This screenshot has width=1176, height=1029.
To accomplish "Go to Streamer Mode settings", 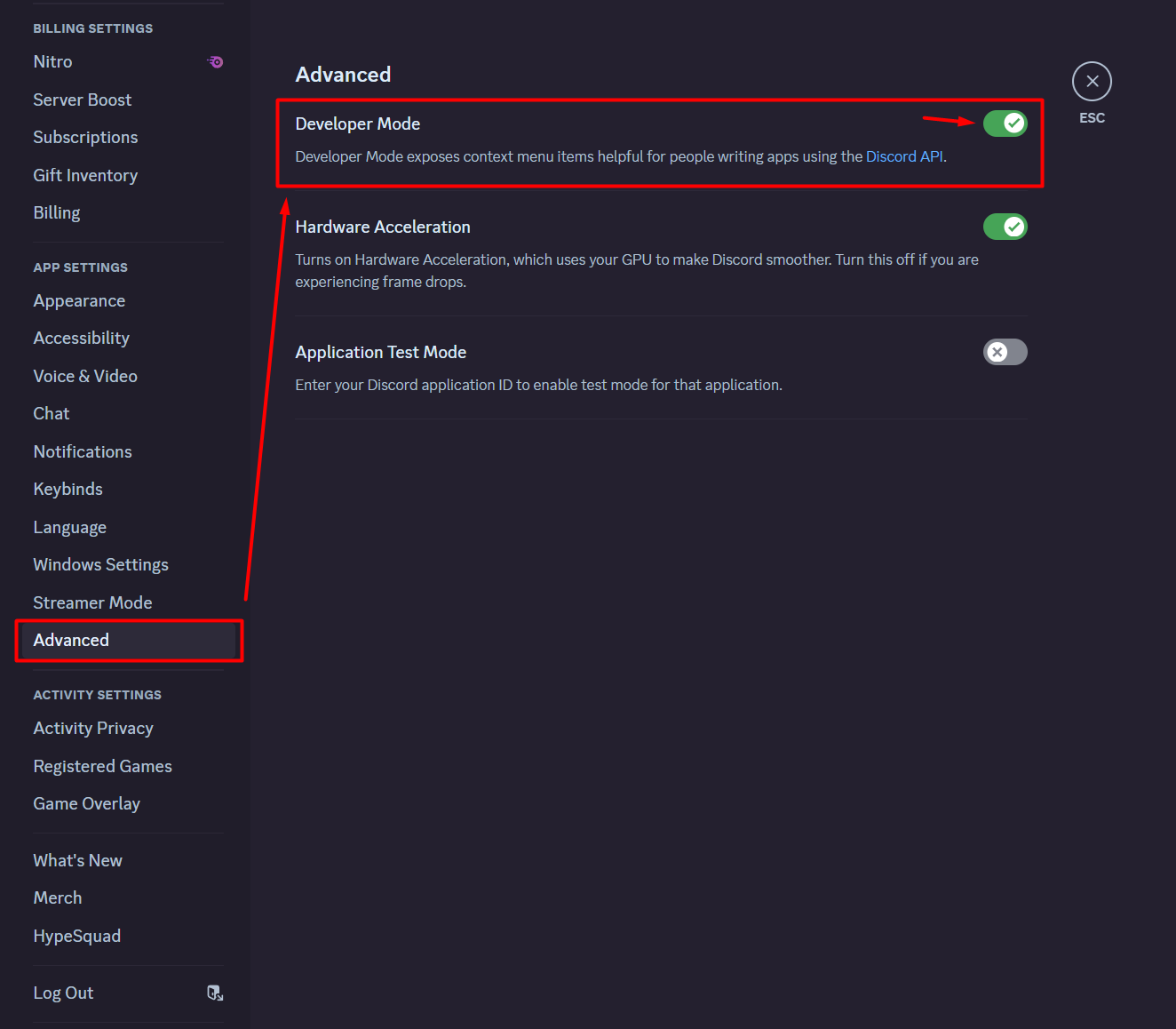I will tap(92, 602).
